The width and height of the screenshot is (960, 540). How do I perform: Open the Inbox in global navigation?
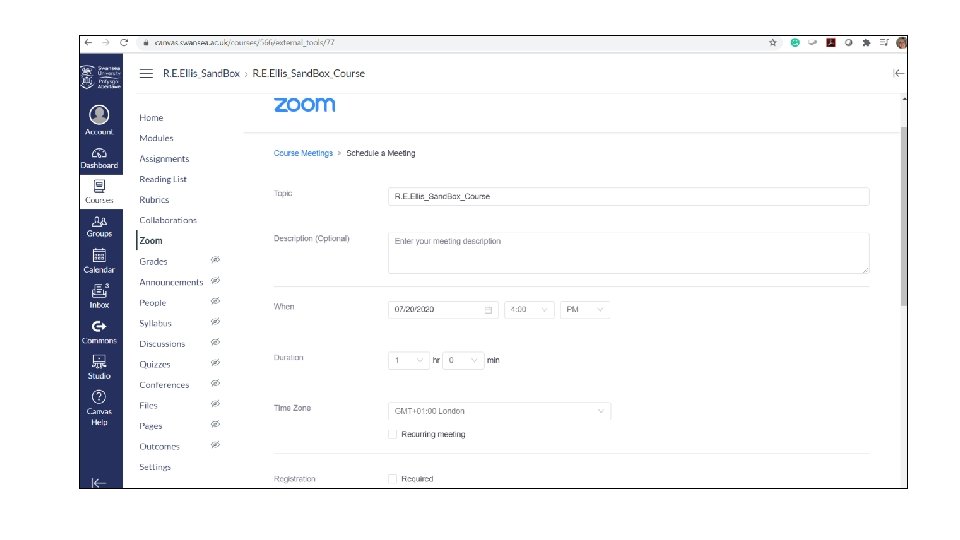point(99,296)
